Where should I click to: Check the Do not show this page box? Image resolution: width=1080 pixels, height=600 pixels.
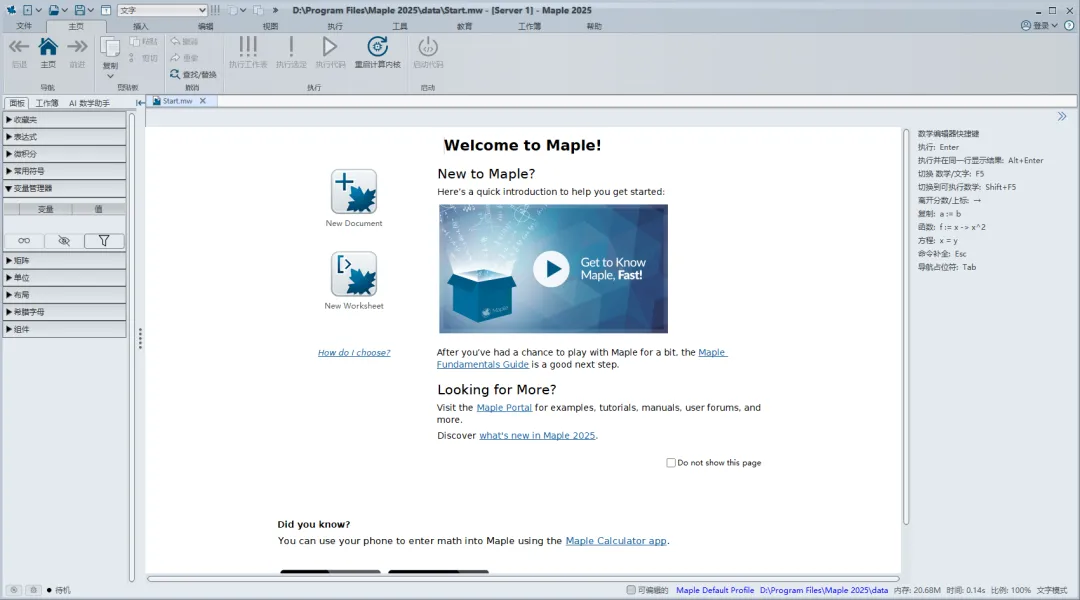point(671,463)
